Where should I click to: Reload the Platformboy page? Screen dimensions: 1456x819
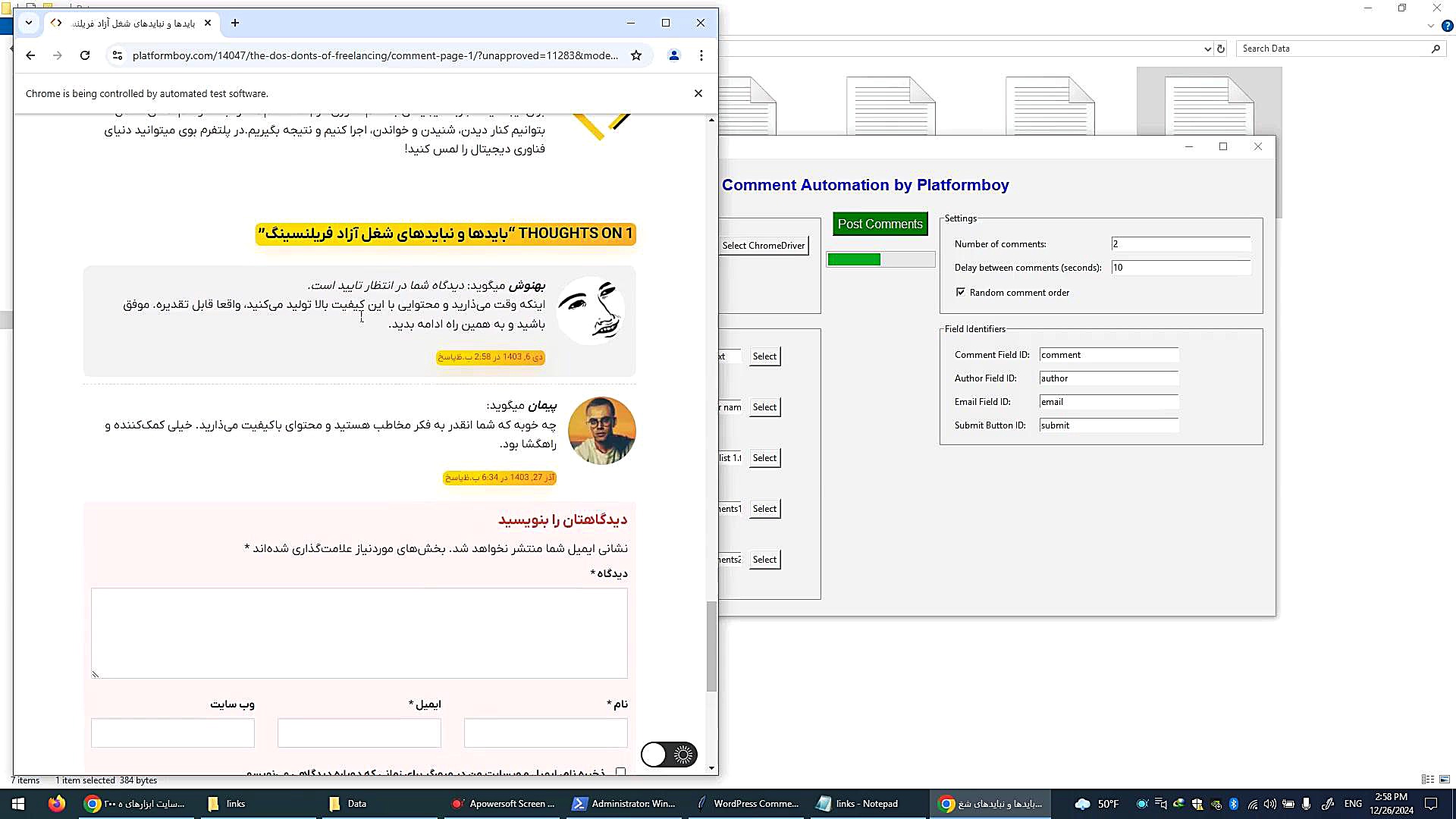[85, 55]
